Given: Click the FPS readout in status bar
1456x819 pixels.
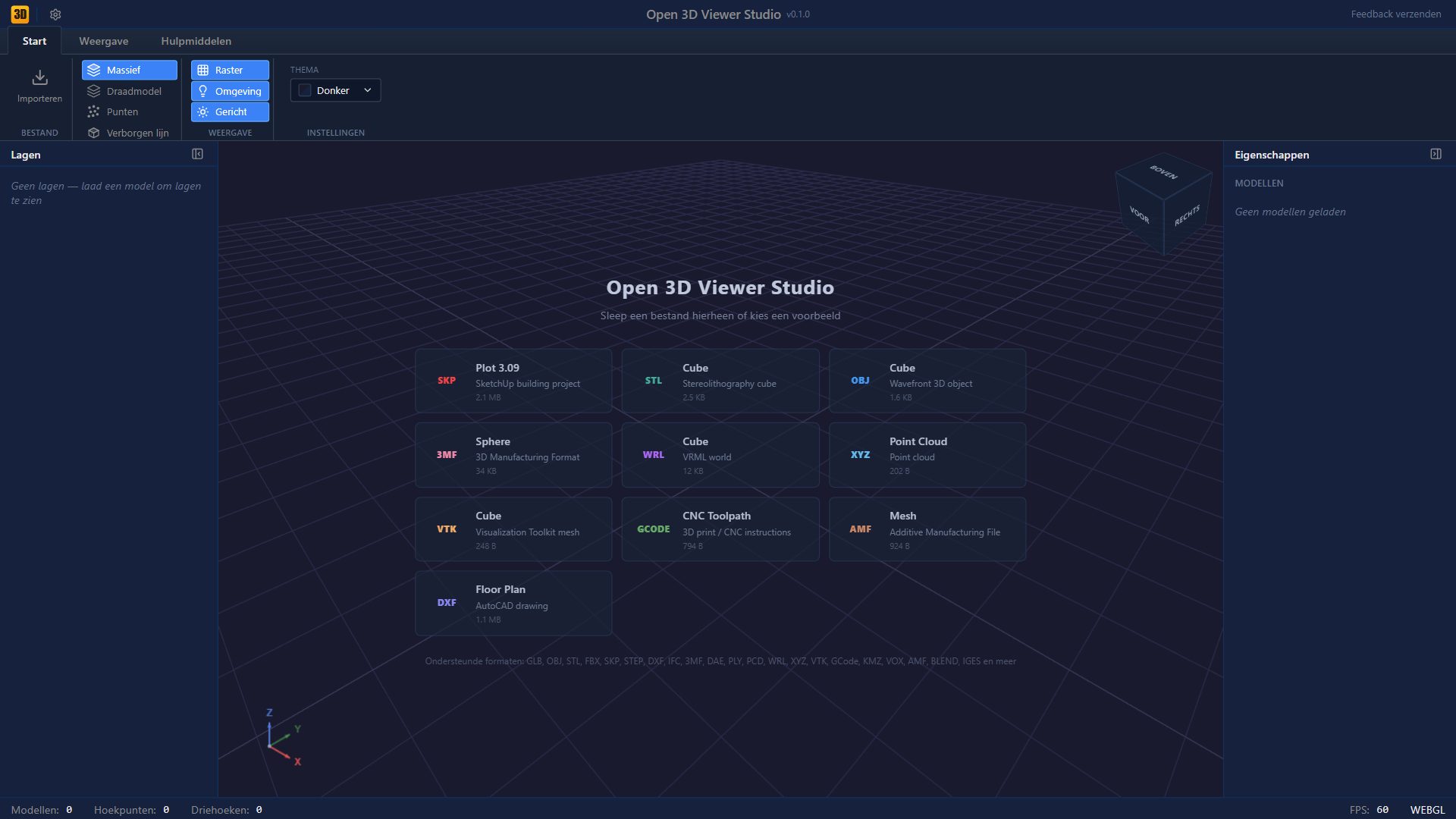Looking at the screenshot, I should [1369, 810].
